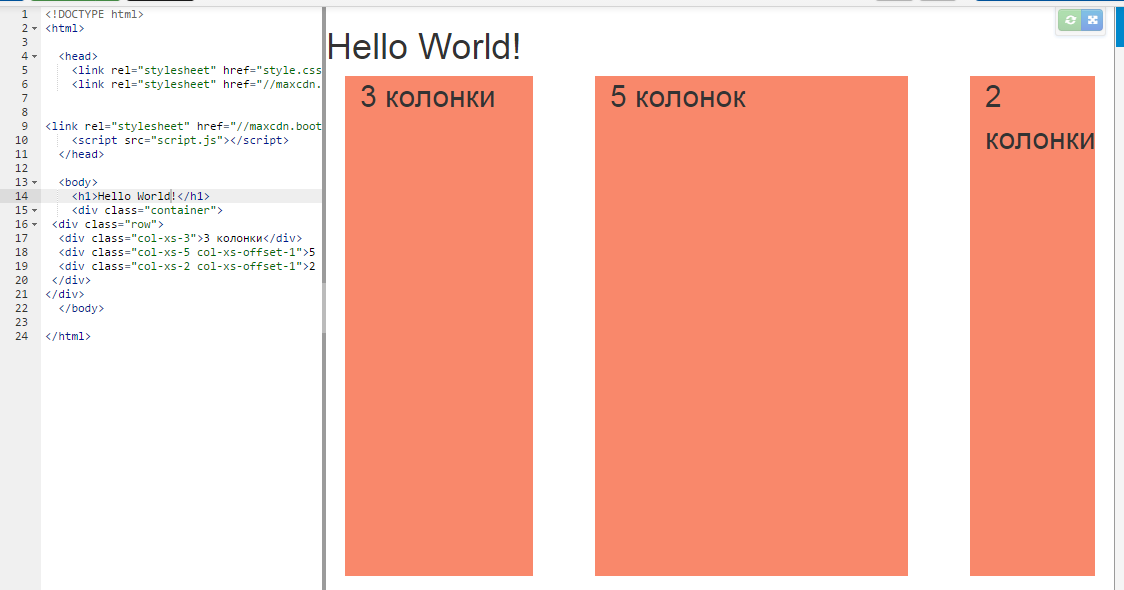Click the '5 колонок' column in the preview

point(750,320)
